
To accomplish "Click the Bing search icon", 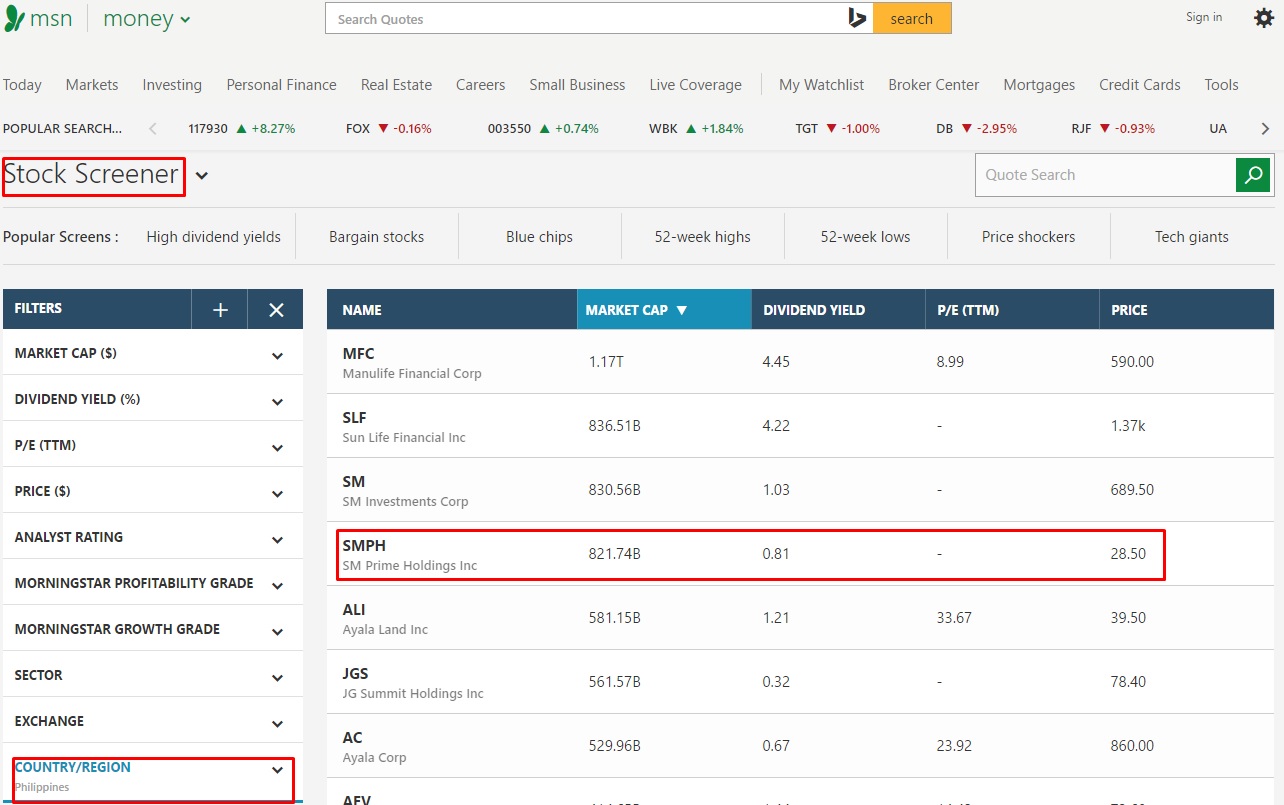I will coord(857,18).
